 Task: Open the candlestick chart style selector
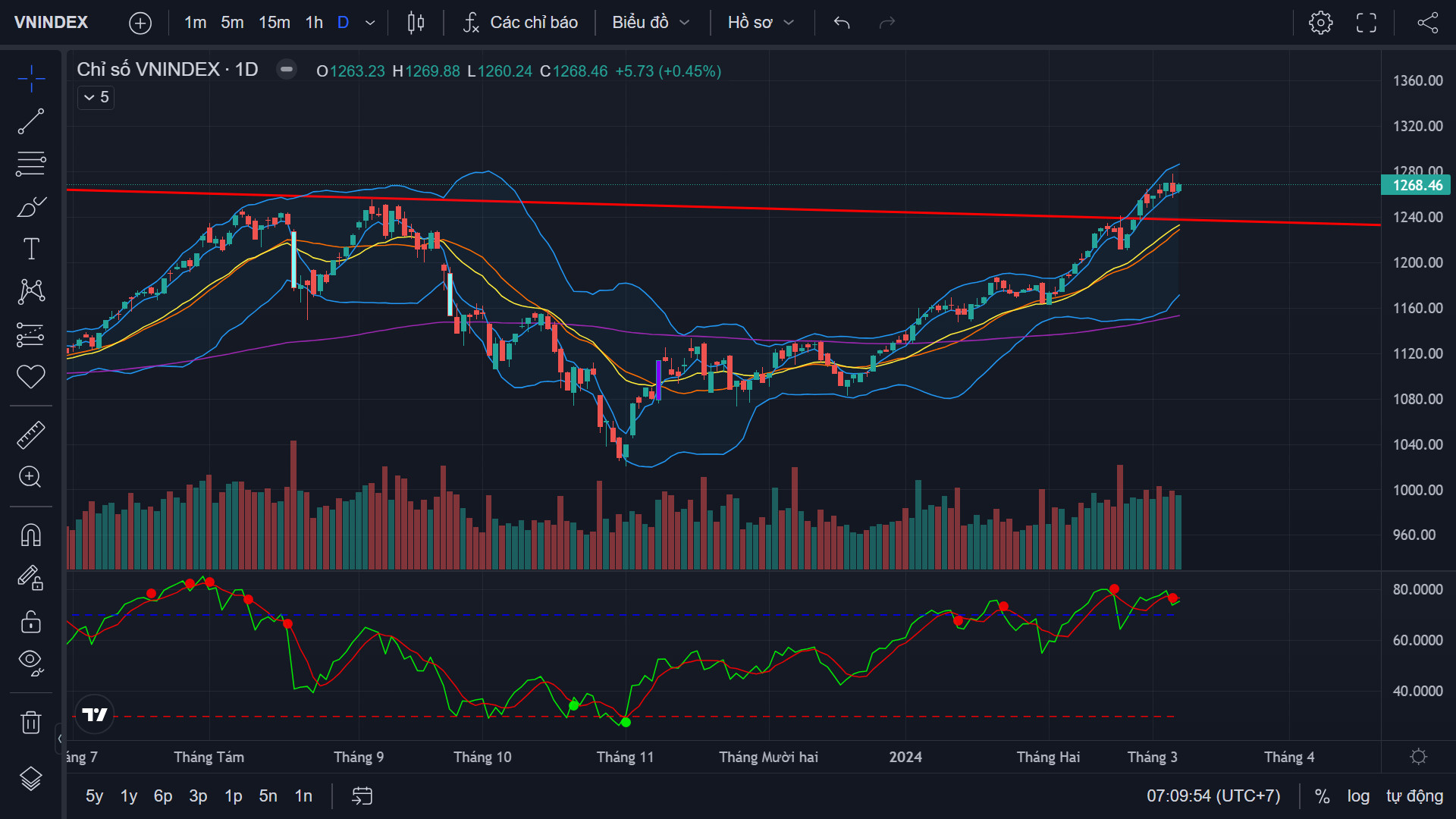click(x=416, y=23)
